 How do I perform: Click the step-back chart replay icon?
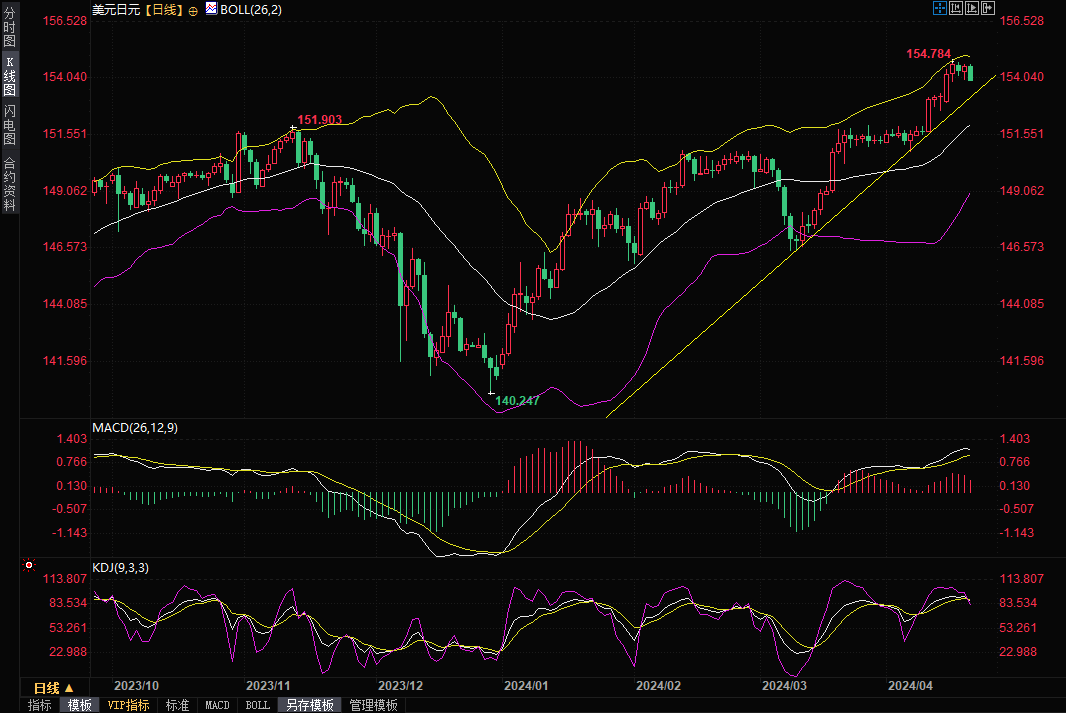point(956,8)
